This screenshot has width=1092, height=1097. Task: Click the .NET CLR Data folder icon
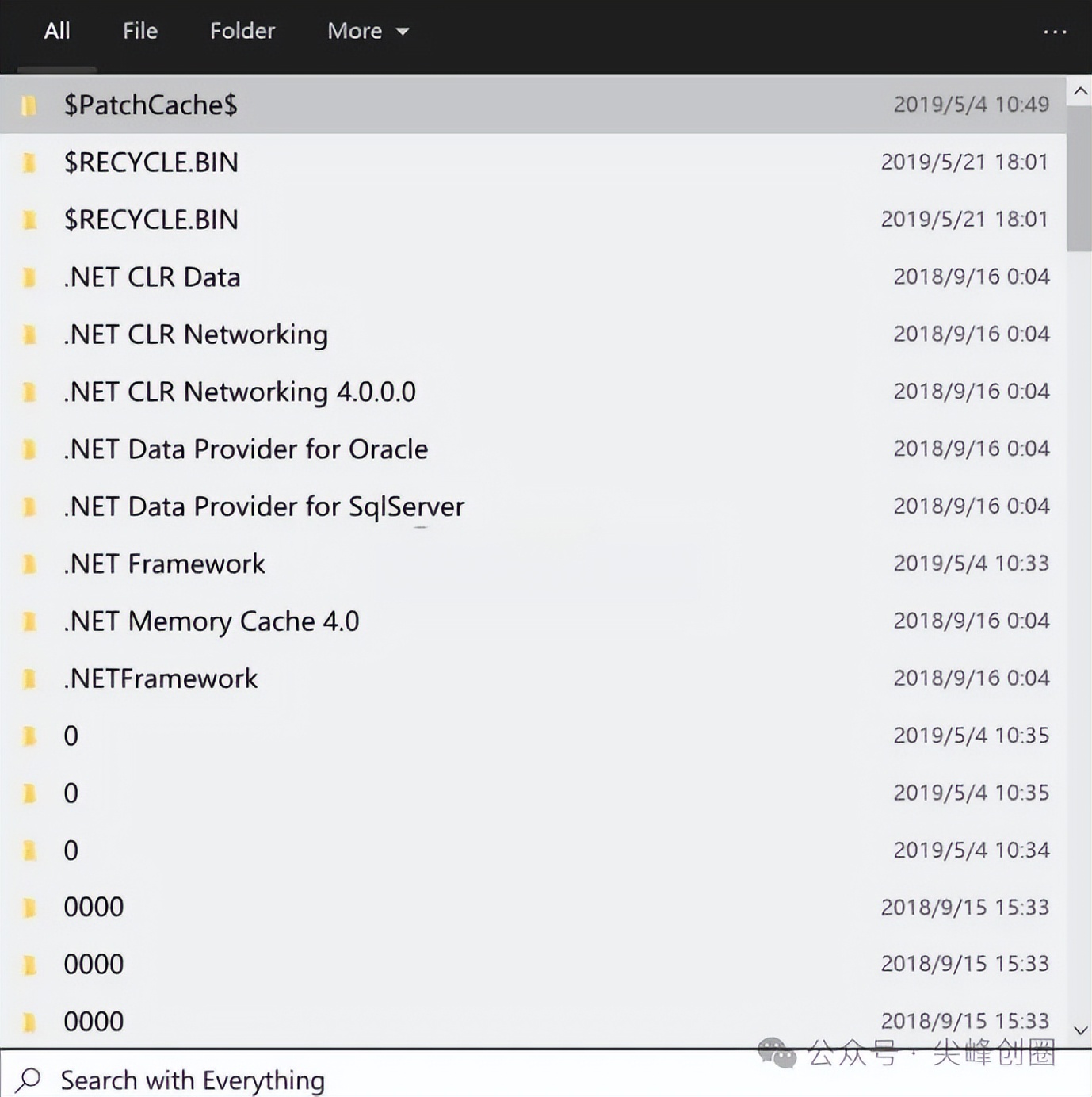(x=29, y=277)
